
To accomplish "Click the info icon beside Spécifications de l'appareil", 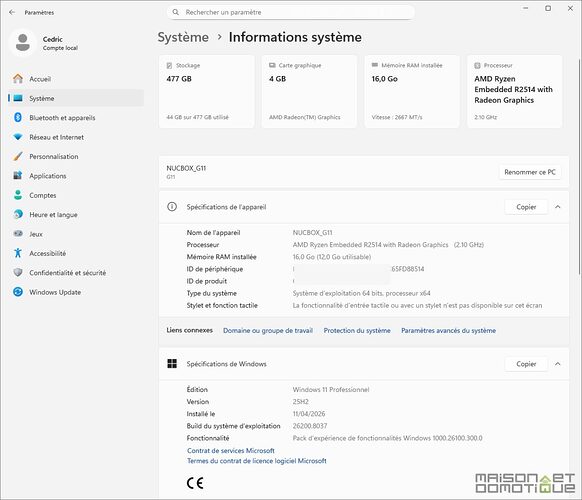I will (172, 207).
